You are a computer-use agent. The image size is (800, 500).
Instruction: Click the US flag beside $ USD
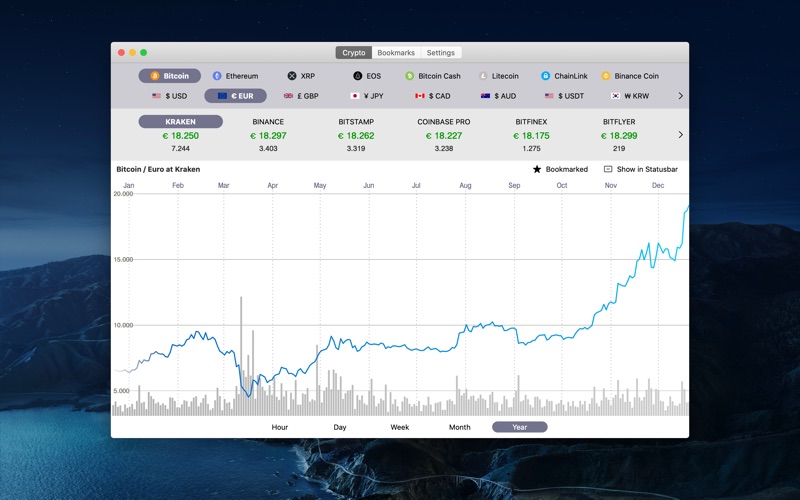pyautogui.click(x=157, y=96)
